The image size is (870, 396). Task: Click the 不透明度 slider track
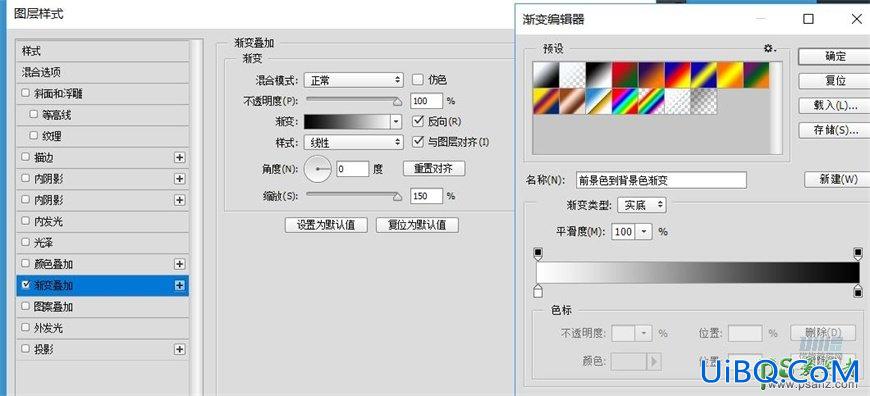pyautogui.click(x=353, y=100)
